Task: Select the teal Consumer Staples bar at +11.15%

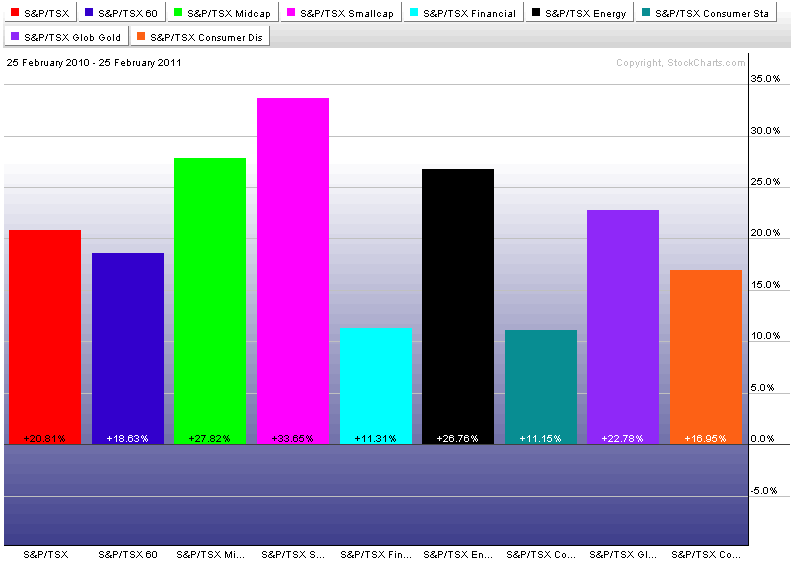Action: click(x=541, y=386)
